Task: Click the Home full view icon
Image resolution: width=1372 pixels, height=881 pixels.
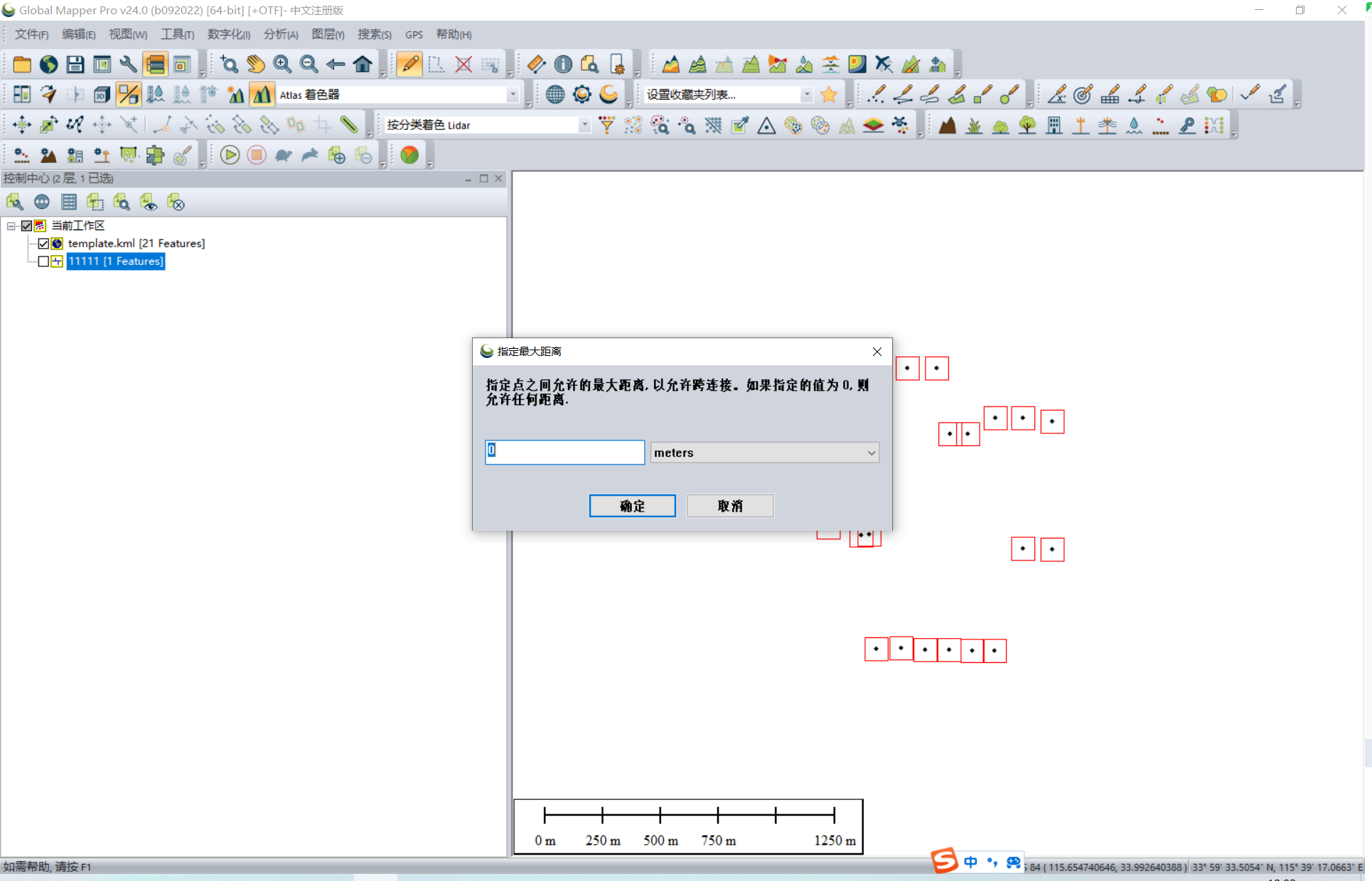Action: [x=363, y=65]
